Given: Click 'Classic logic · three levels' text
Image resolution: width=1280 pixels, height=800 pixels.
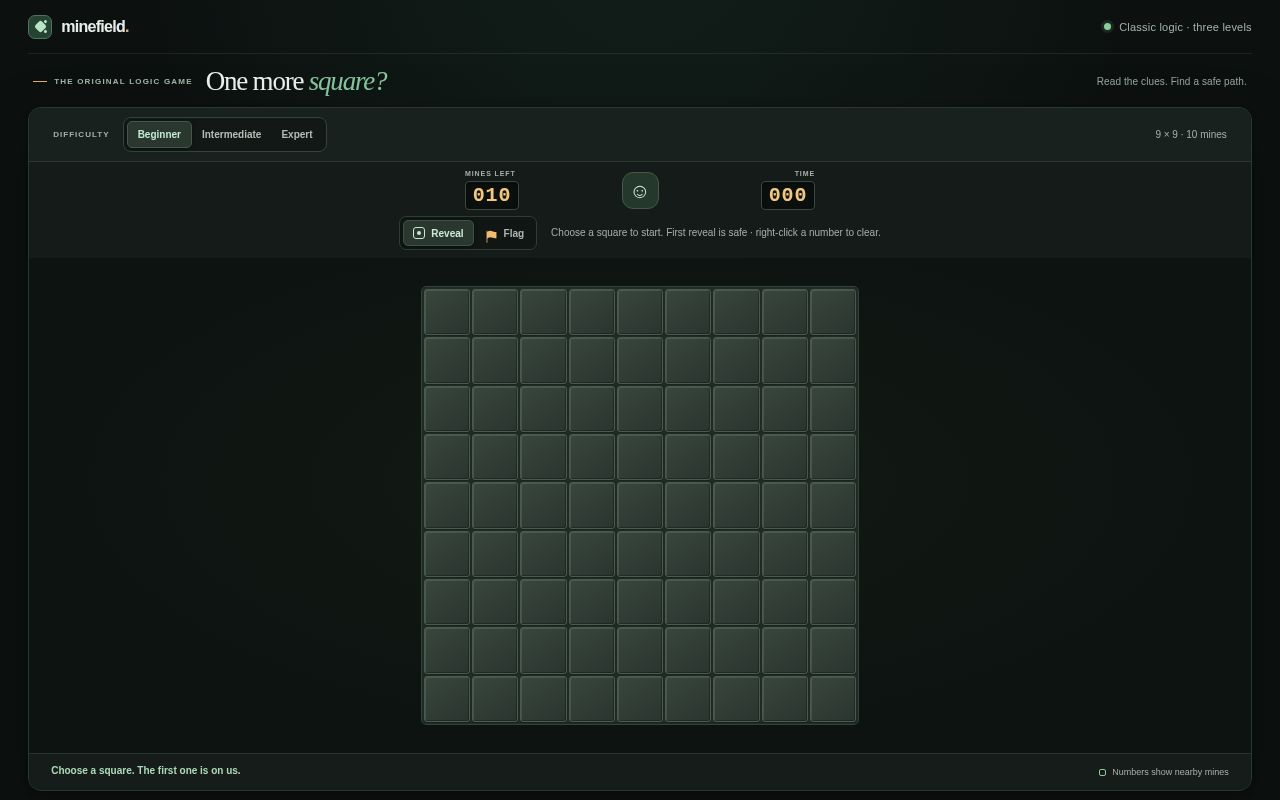Looking at the screenshot, I should tap(1185, 27).
